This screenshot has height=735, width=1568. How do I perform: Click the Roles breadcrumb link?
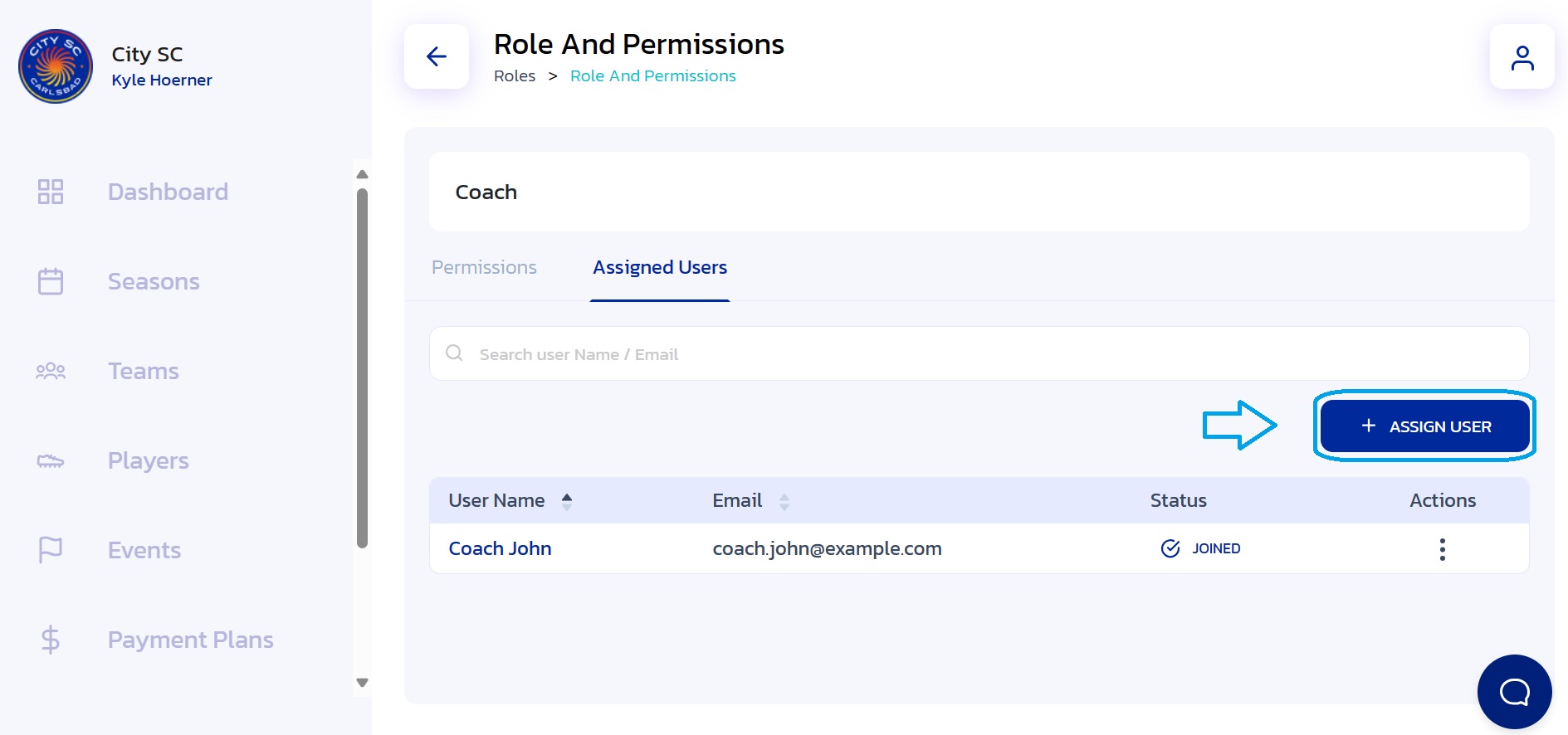pos(515,75)
